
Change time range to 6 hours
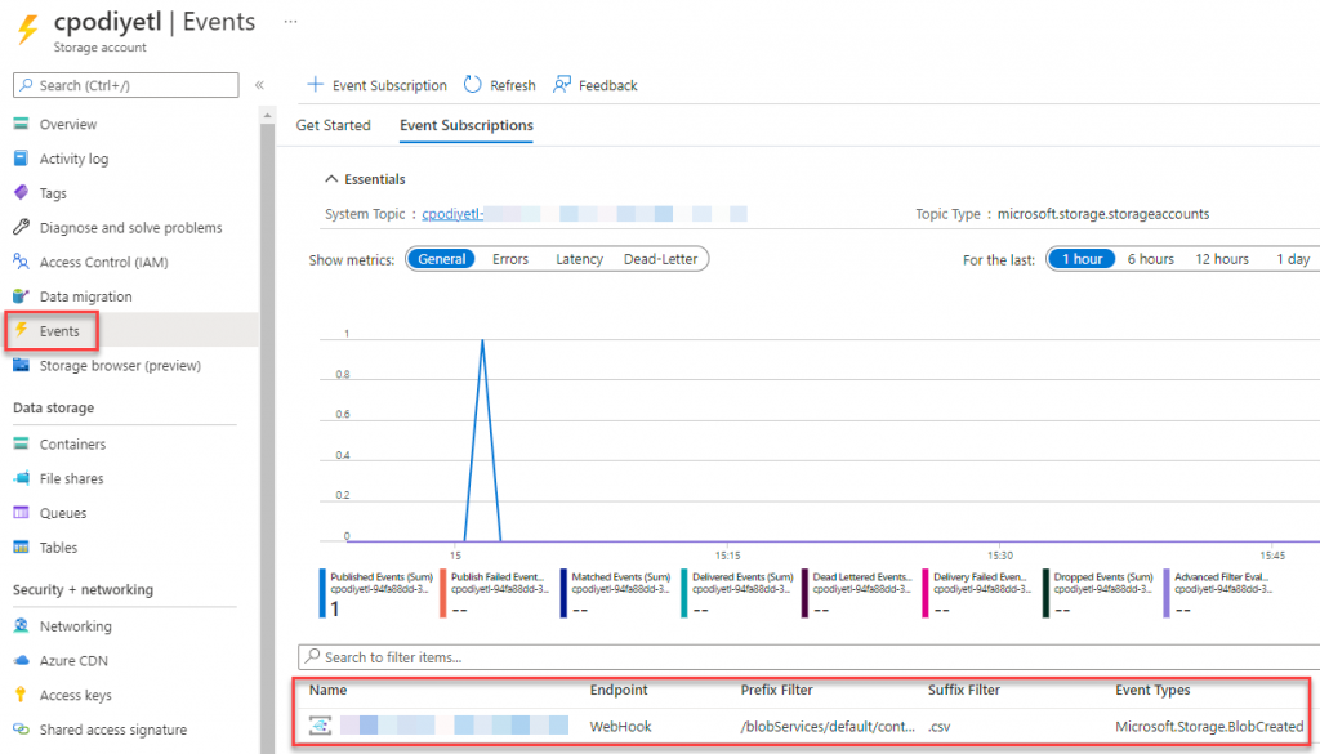(x=1150, y=258)
